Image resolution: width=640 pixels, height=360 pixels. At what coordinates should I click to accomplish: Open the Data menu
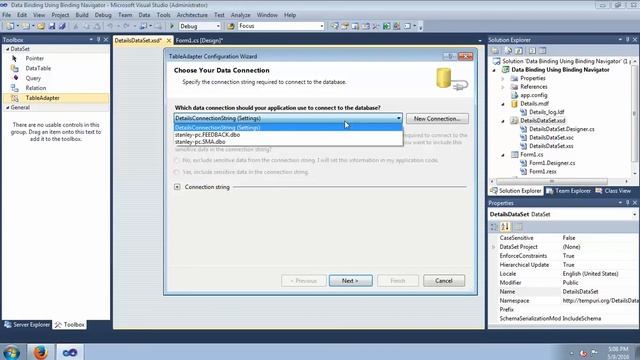(x=144, y=15)
